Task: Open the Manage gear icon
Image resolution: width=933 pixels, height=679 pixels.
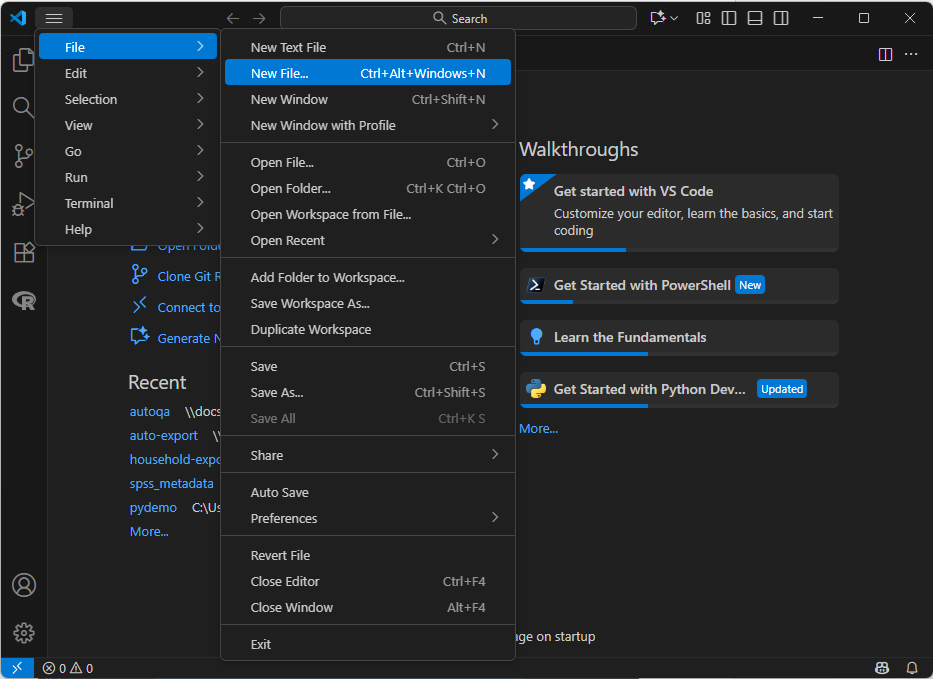Action: pos(23,633)
